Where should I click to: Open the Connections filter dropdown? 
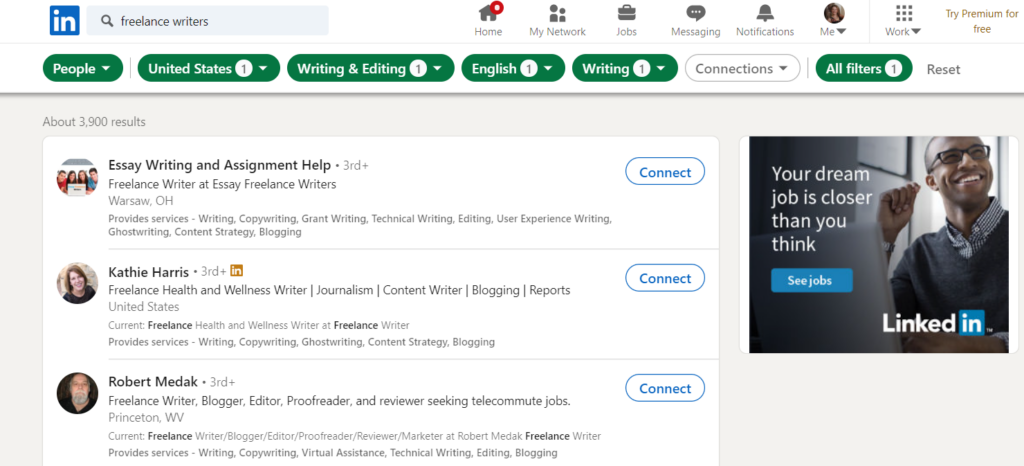pyautogui.click(x=742, y=69)
